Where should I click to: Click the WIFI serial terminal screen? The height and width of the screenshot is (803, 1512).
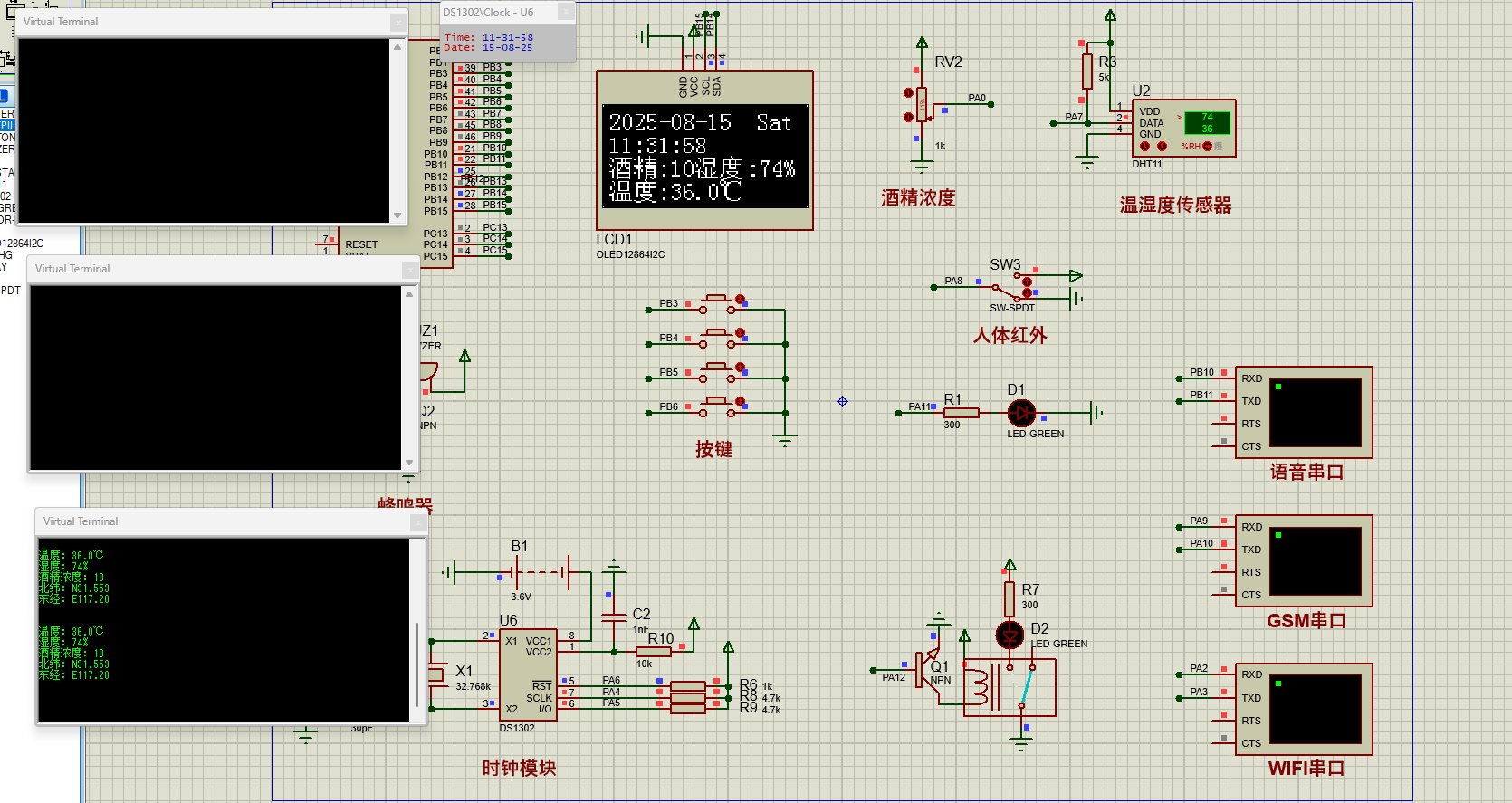[1316, 709]
